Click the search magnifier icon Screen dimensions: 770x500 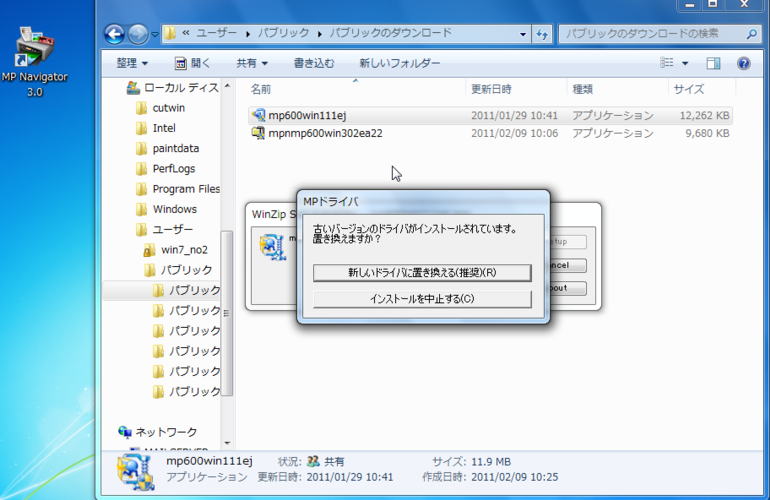coord(751,34)
